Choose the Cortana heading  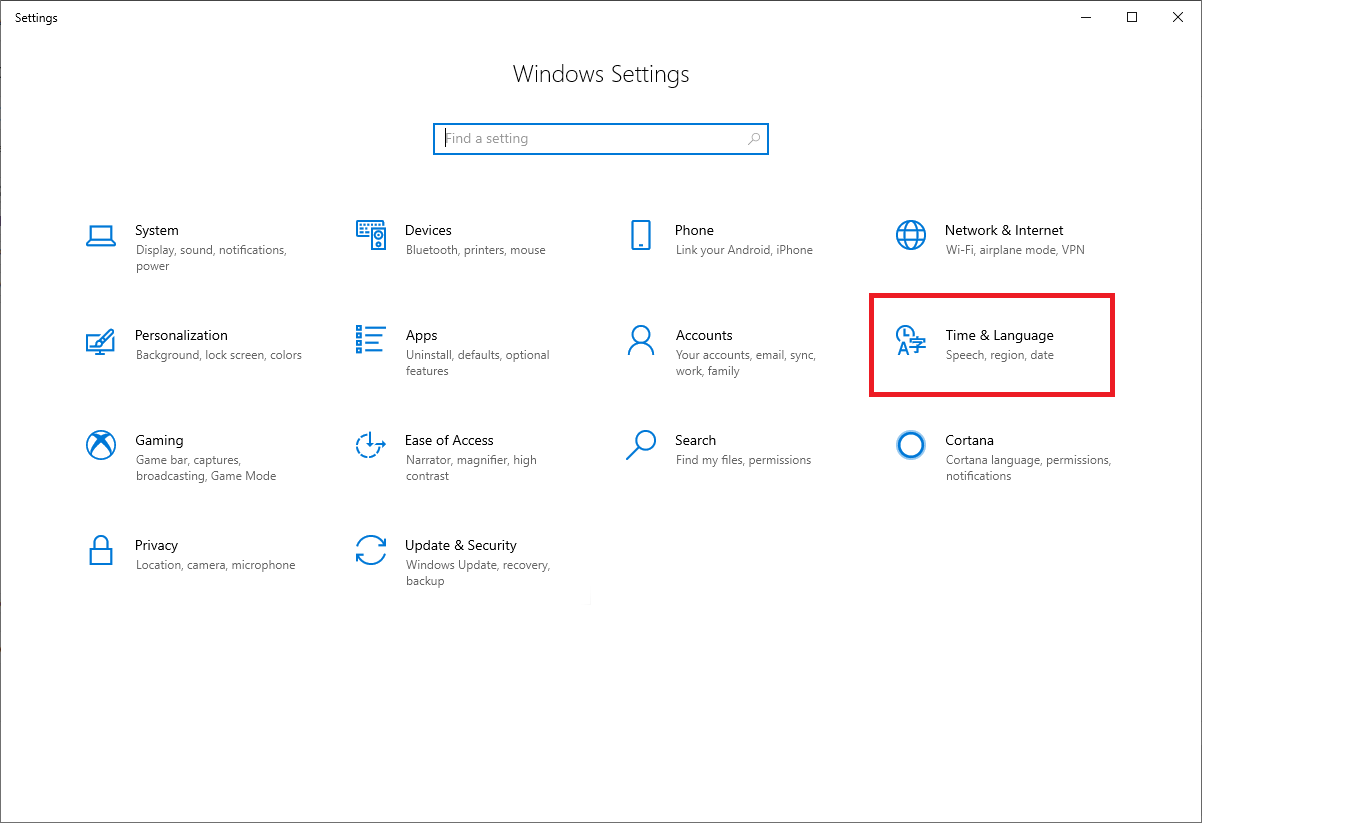(969, 440)
